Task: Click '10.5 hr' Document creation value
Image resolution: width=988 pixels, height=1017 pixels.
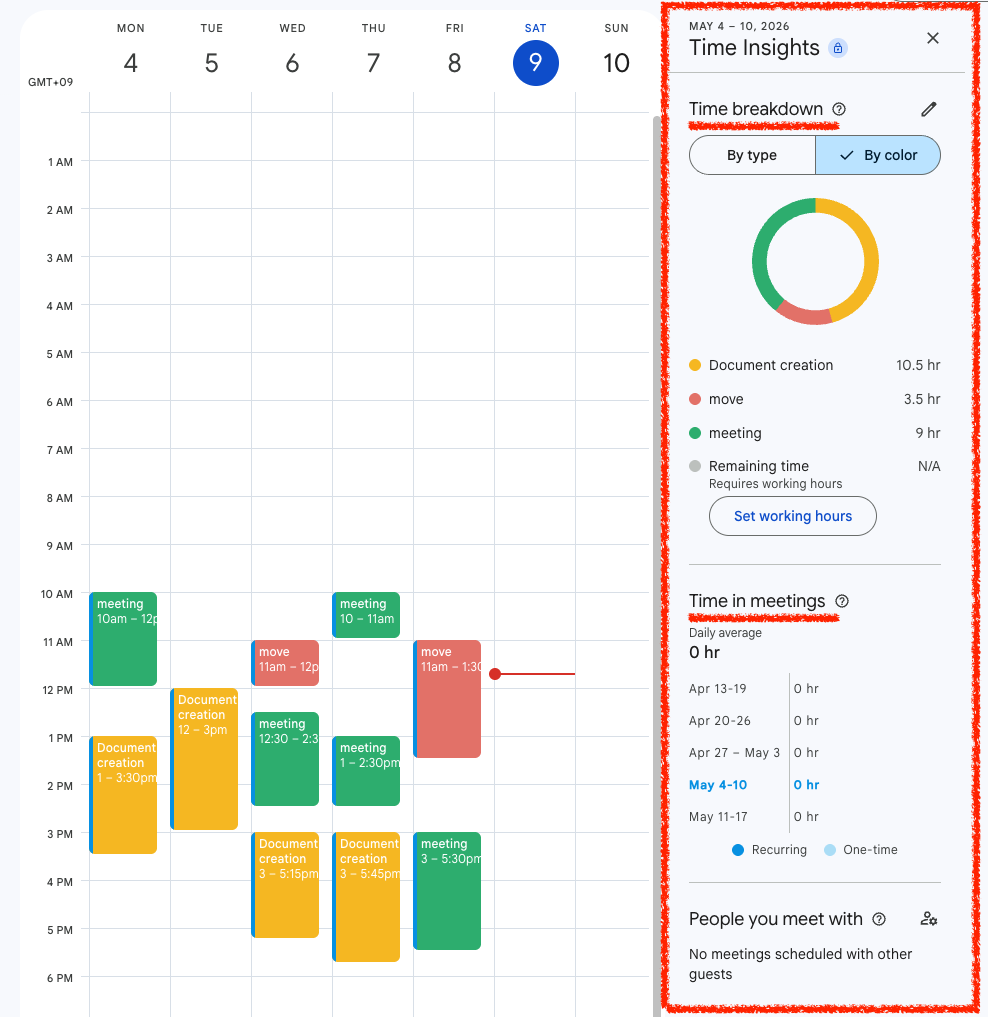Action: click(918, 365)
